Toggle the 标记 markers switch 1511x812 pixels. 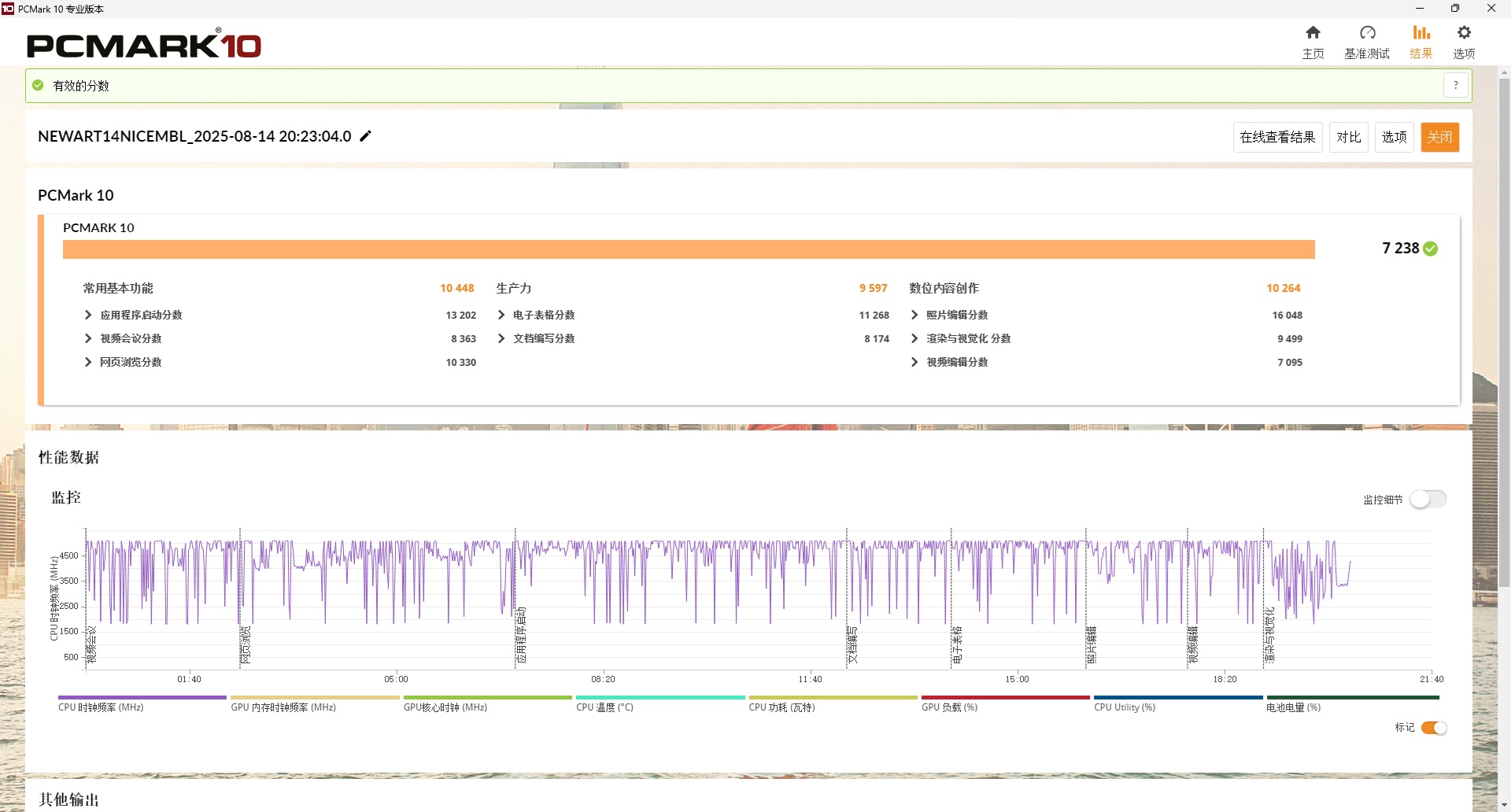tap(1434, 728)
